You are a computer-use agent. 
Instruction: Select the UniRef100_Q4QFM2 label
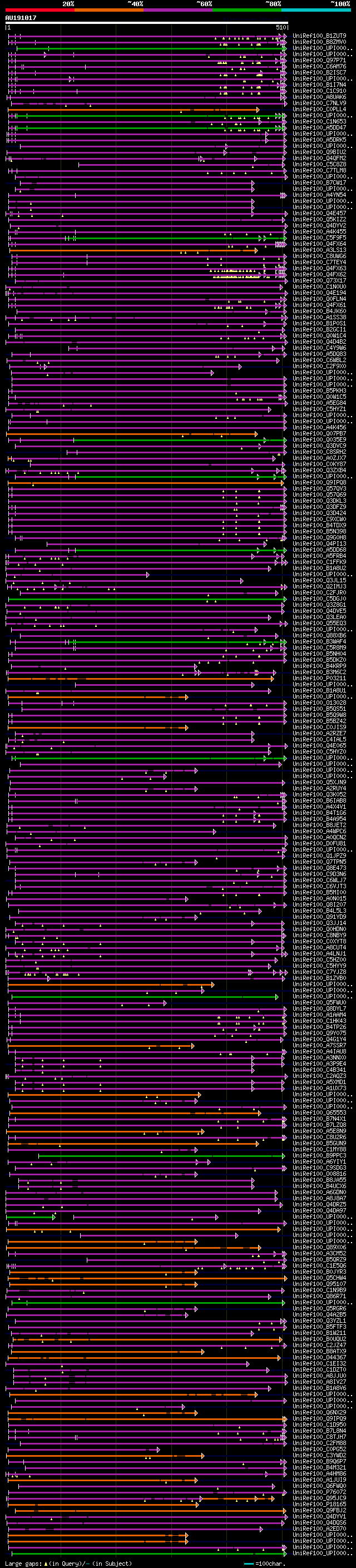319,159
